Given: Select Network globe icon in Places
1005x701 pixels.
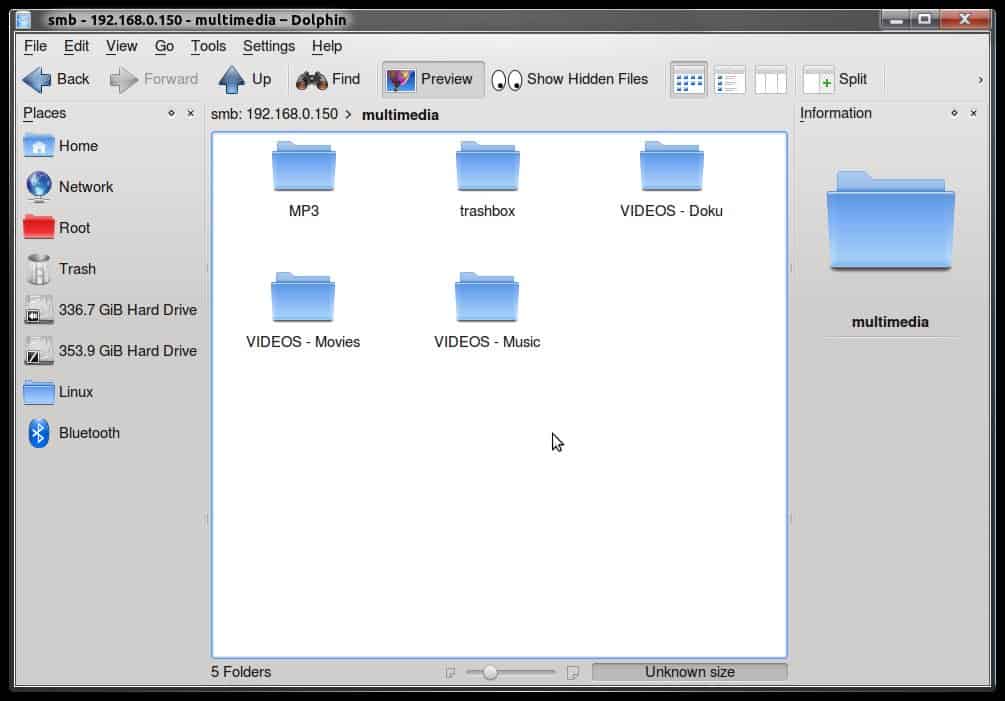Looking at the screenshot, I should click(x=38, y=186).
